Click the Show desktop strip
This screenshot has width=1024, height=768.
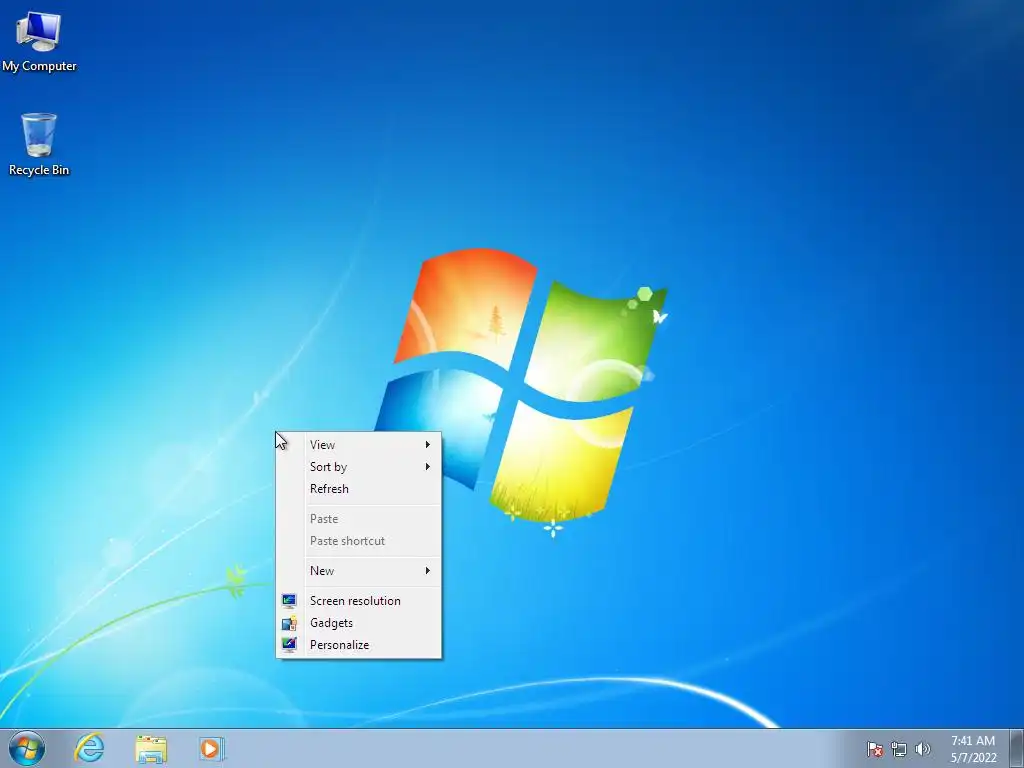pos(1017,748)
